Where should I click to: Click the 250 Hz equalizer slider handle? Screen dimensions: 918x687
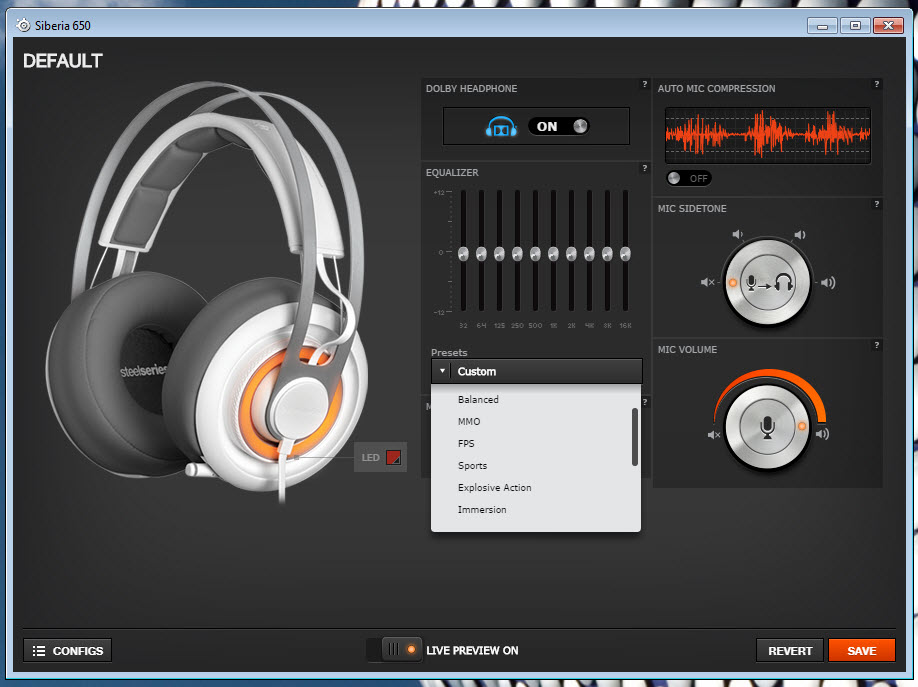(517, 254)
